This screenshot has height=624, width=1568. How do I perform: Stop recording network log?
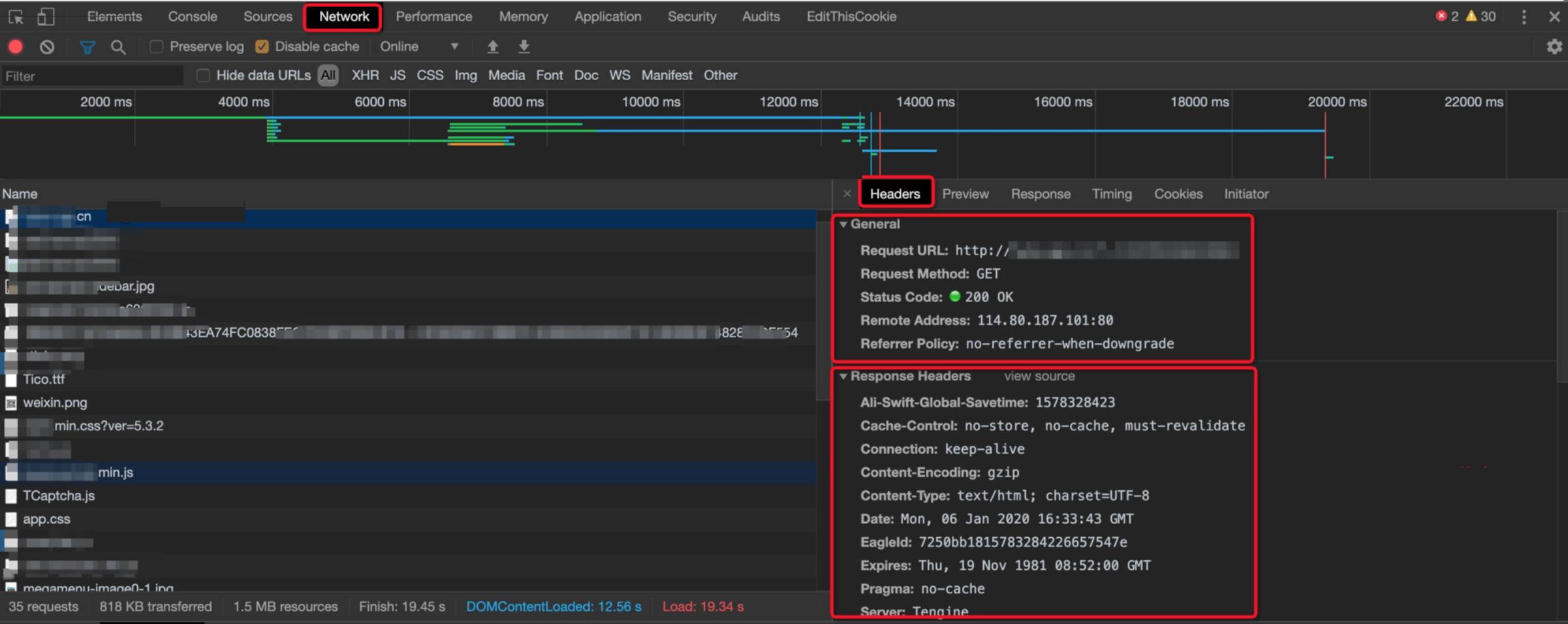16,47
